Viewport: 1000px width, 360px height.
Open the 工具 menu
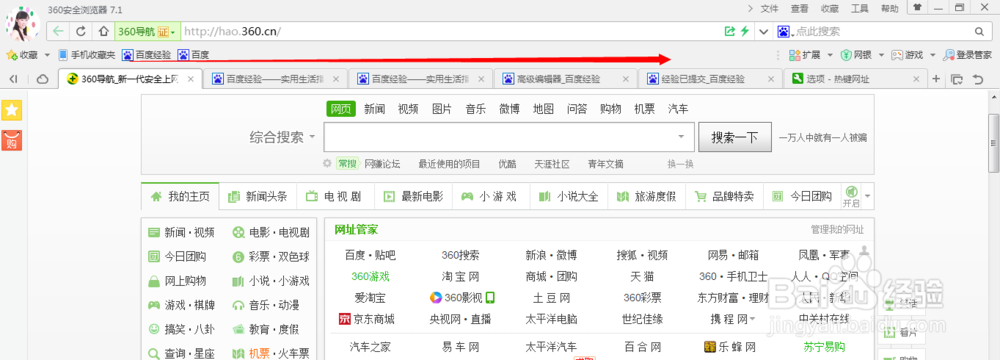860,9
